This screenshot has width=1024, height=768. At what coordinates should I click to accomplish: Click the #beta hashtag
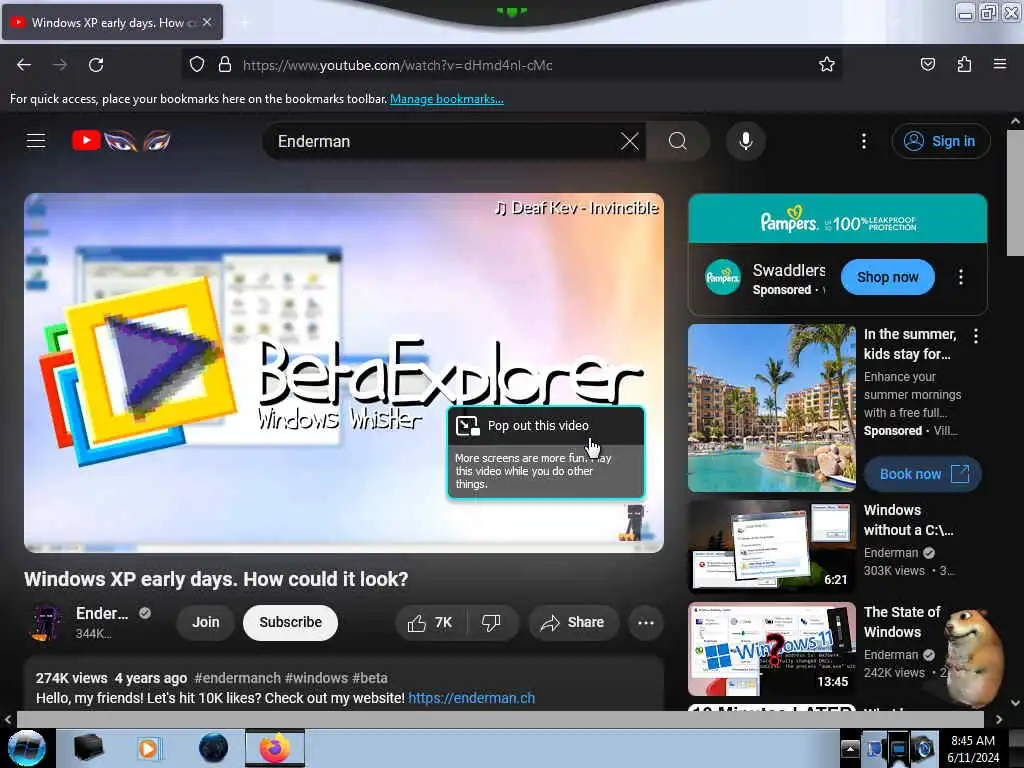click(370, 678)
